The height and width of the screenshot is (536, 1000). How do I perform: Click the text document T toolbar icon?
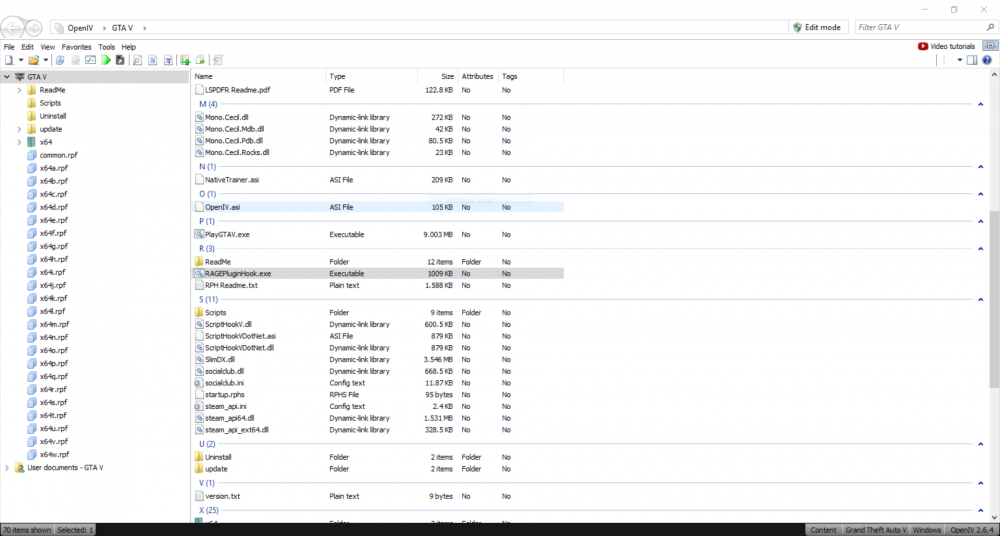pos(168,60)
